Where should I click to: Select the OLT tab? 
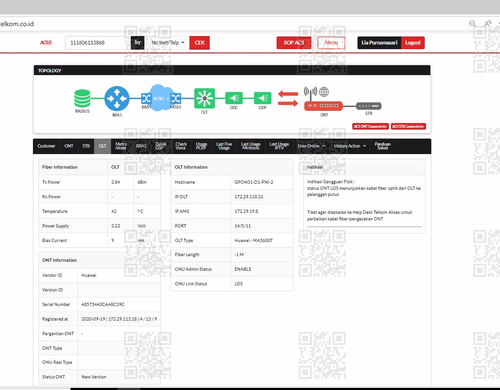click(102, 146)
